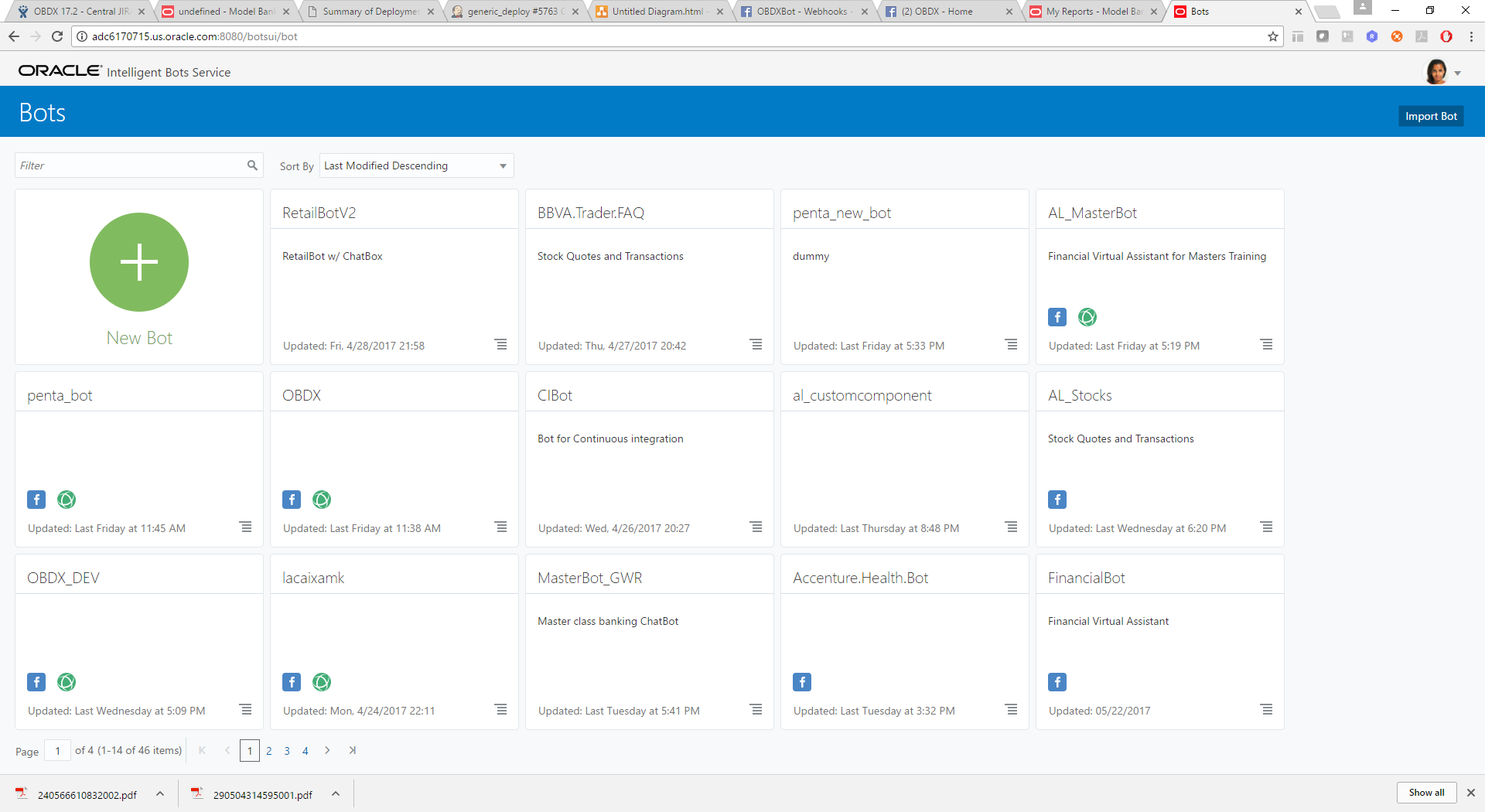
Task: Click green channel icon on OBDX card
Action: (x=322, y=500)
